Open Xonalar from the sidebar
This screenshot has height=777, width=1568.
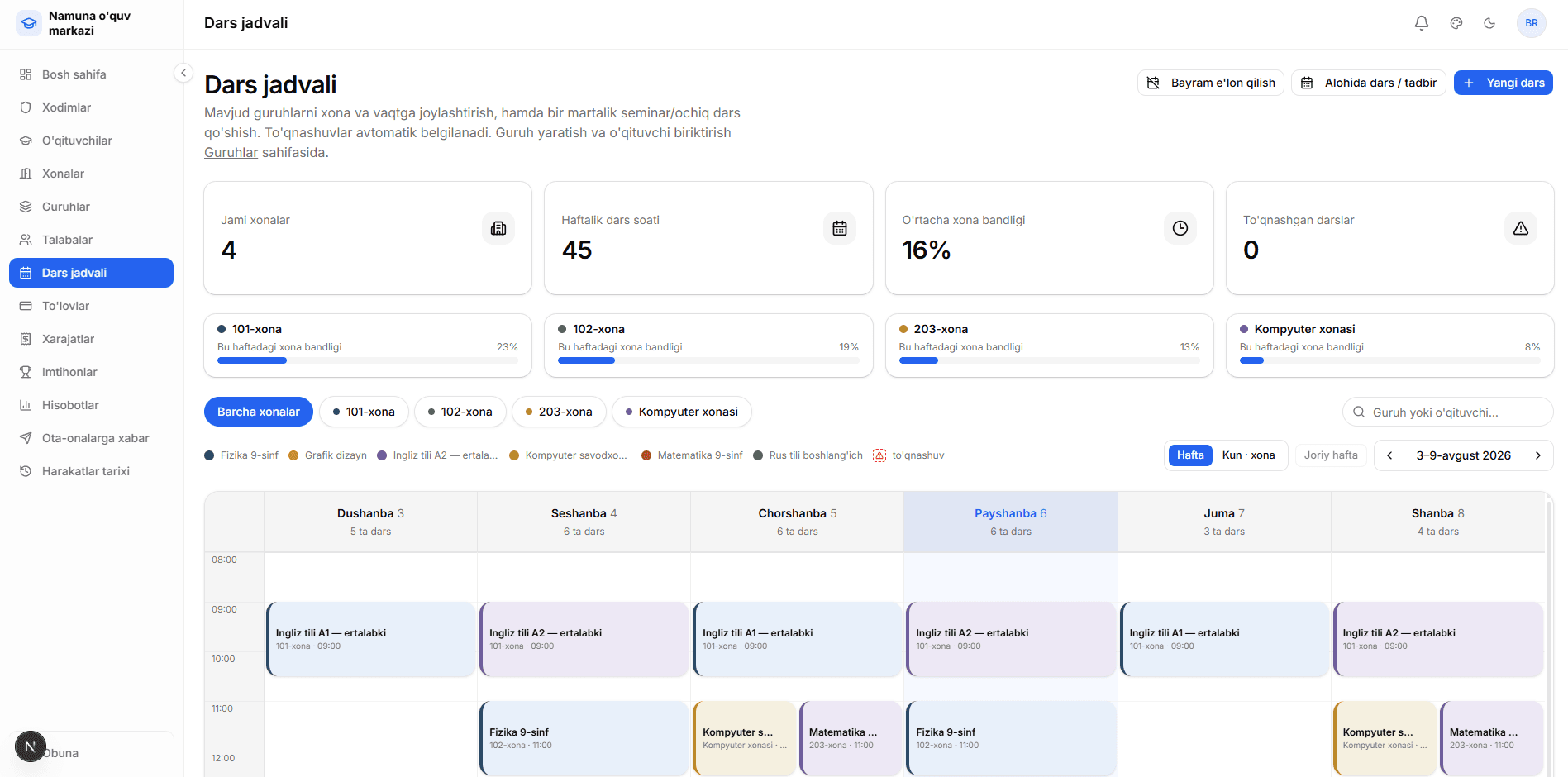pyautogui.click(x=91, y=174)
